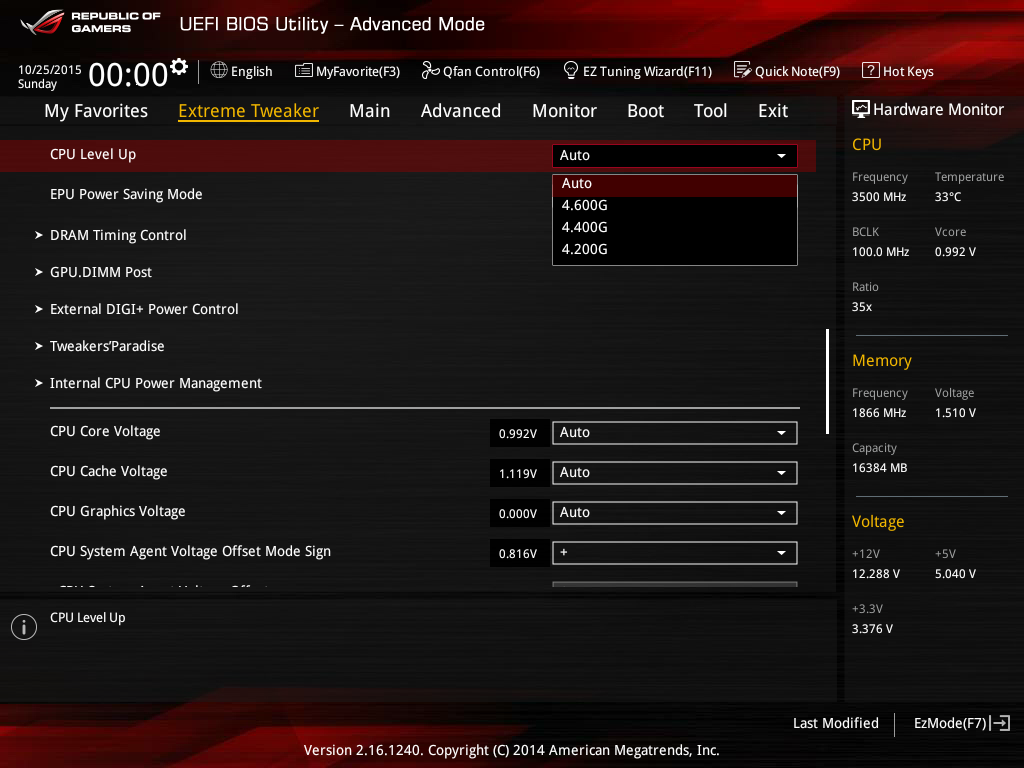The height and width of the screenshot is (768, 1024).
Task: Switch to the Main tab
Action: pyautogui.click(x=370, y=111)
